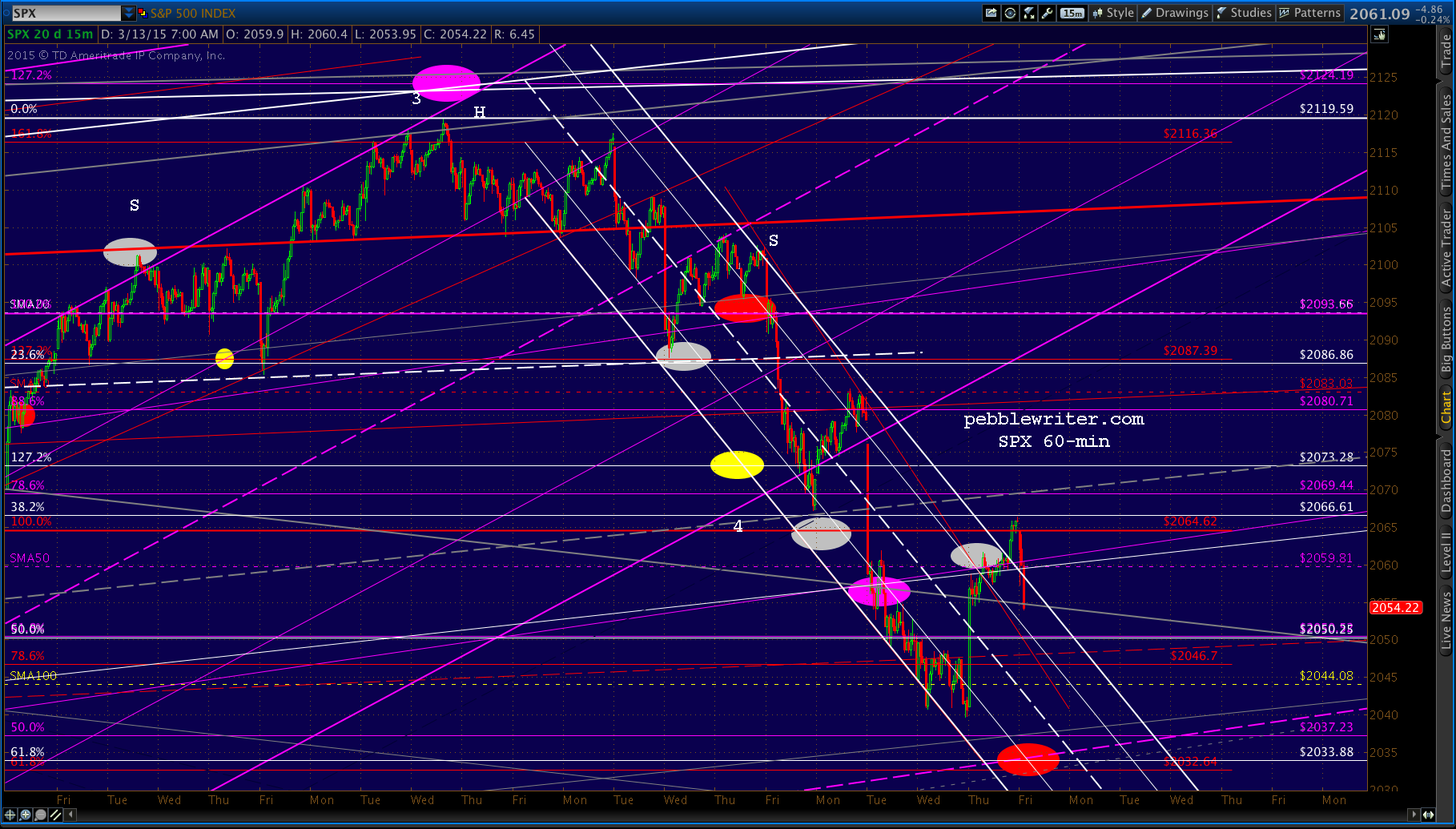
Task: Open the chart settings wrench icon
Action: tap(1048, 13)
